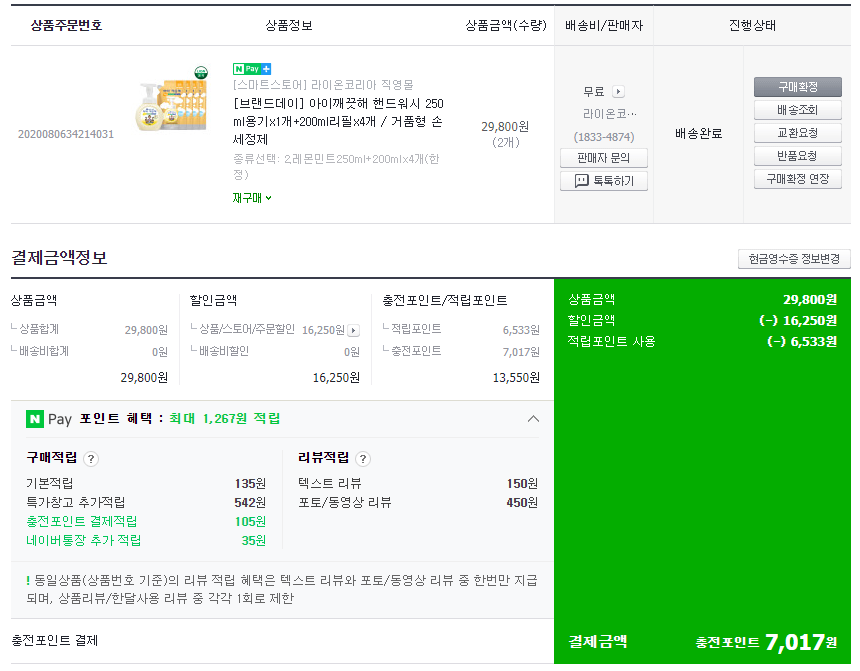Click the 13,550원 points total
860x671 pixels.
pyautogui.click(x=516, y=378)
